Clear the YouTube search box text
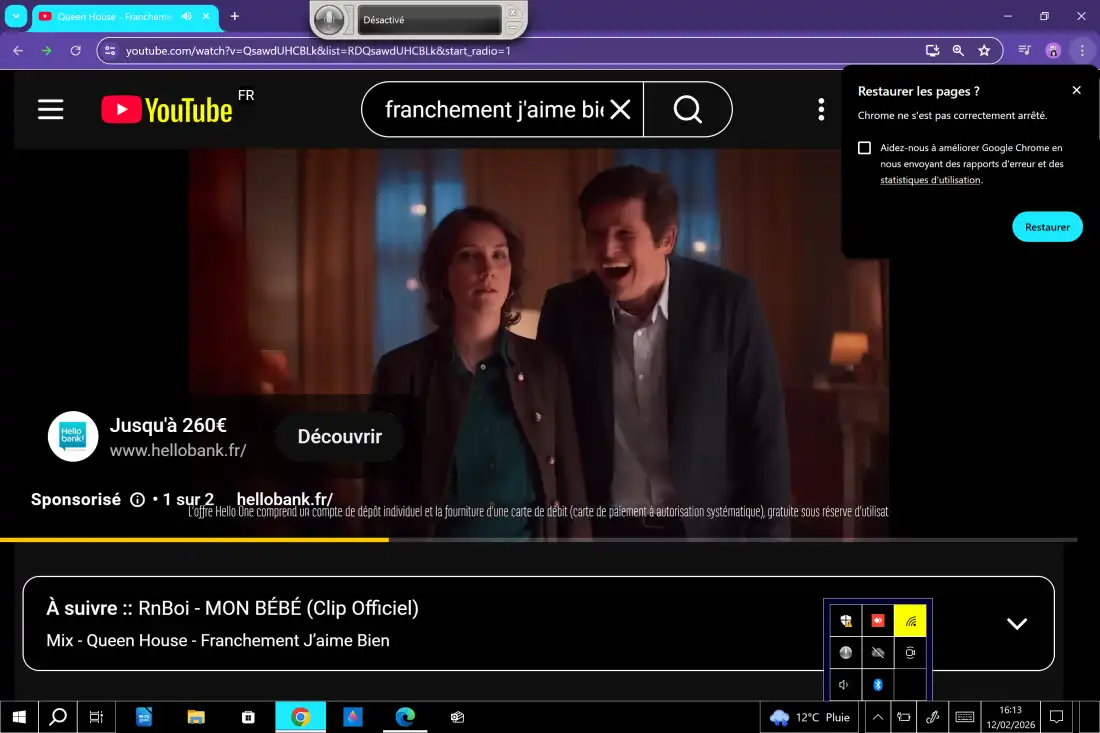1100x733 pixels. point(620,109)
